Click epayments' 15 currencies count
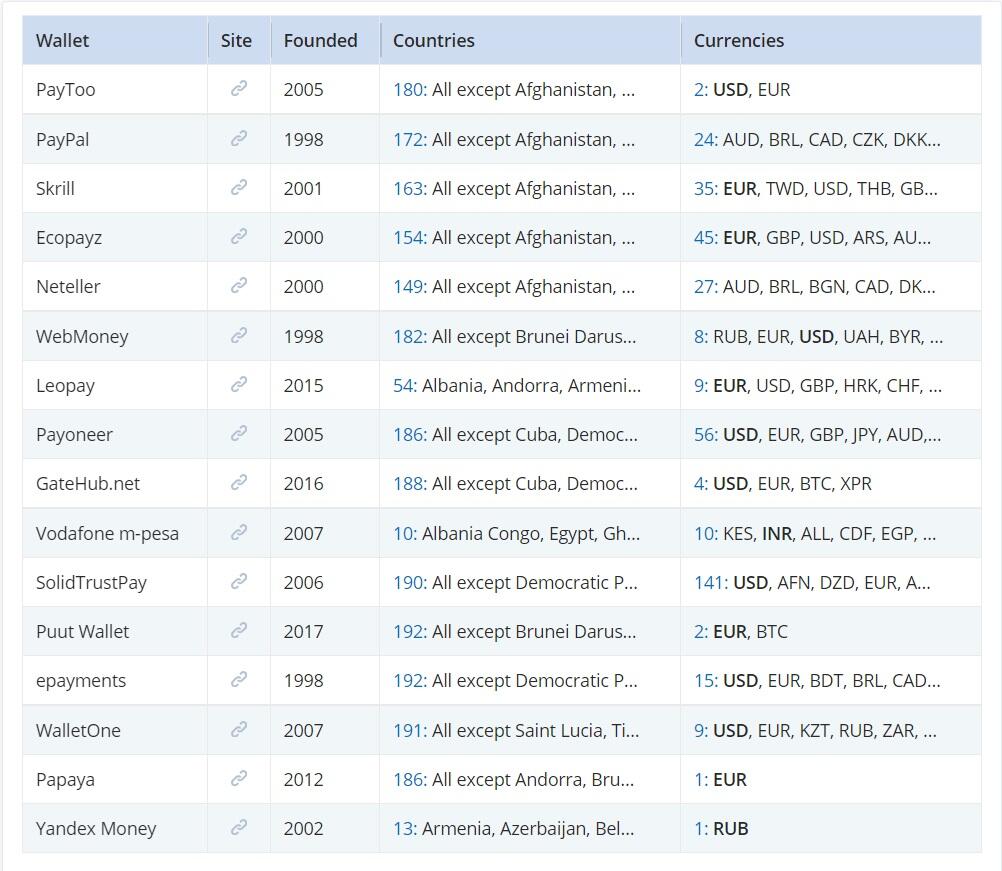Image resolution: width=1002 pixels, height=871 pixels. click(x=705, y=681)
